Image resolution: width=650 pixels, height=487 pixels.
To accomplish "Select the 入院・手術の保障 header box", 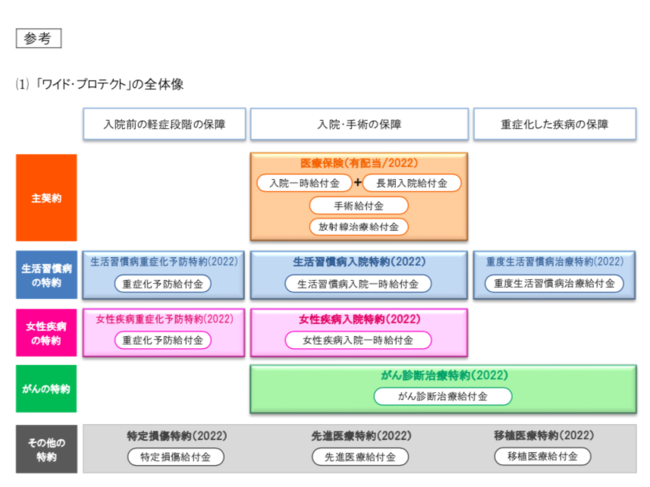I will (x=359, y=124).
